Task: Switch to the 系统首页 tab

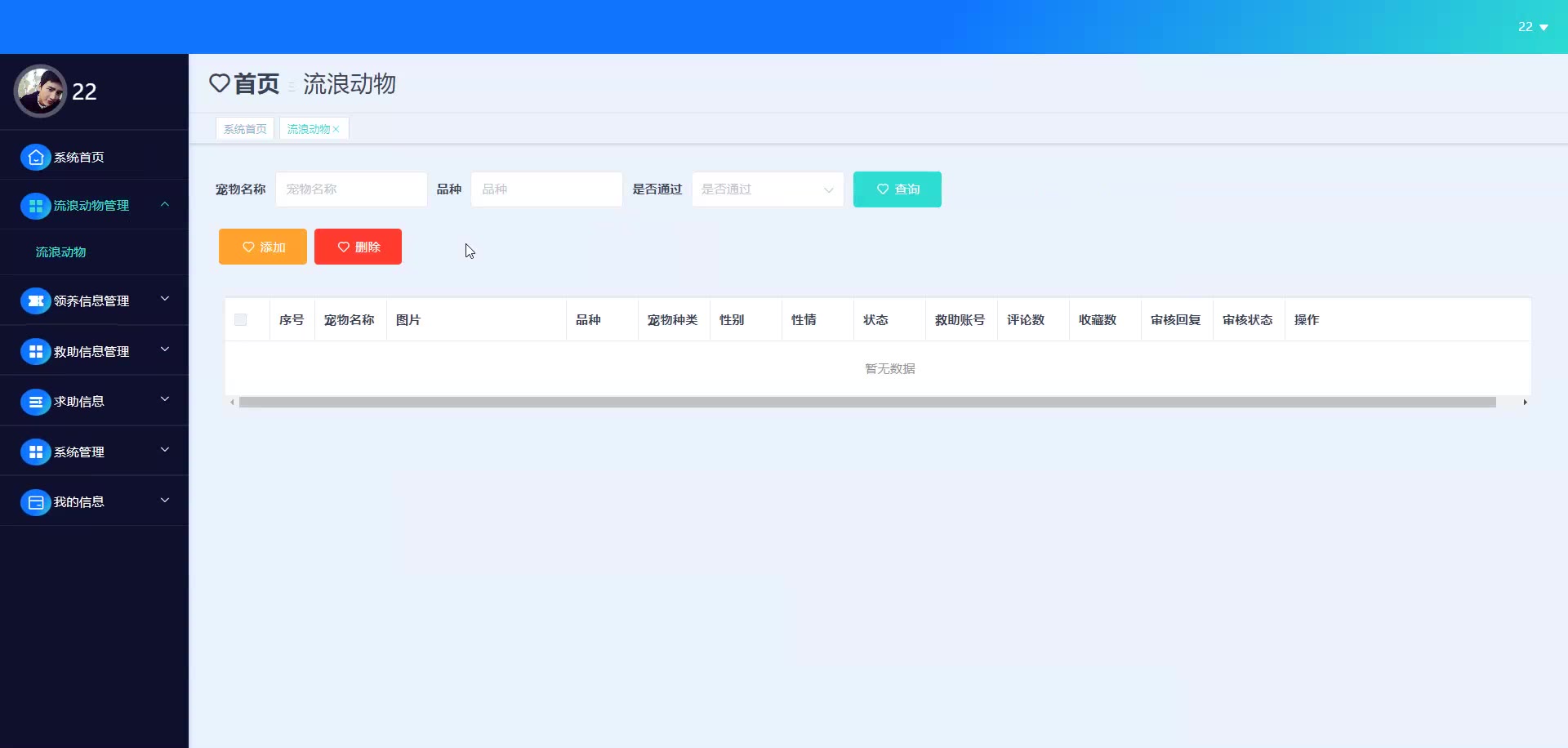Action: point(245,129)
